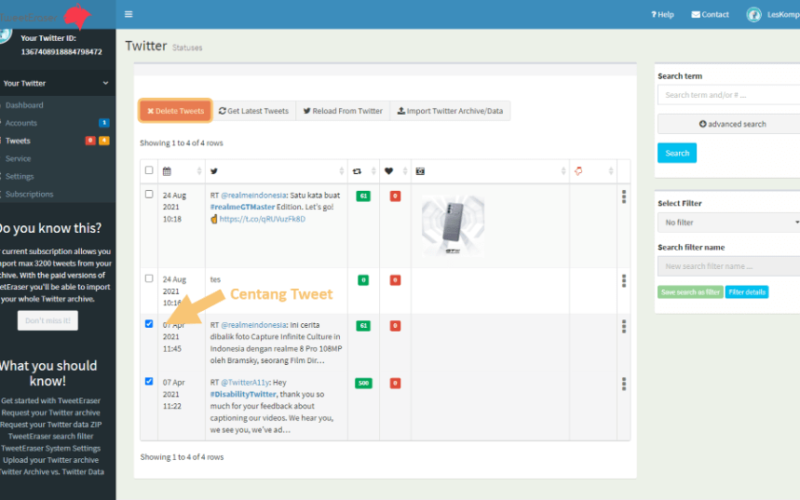Click the Don't miss it! button
The width and height of the screenshot is (800, 500).
[x=48, y=320]
